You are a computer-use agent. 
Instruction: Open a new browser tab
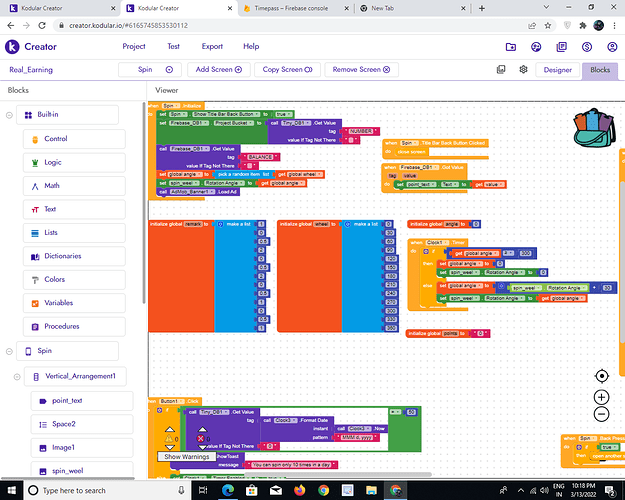click(x=482, y=8)
